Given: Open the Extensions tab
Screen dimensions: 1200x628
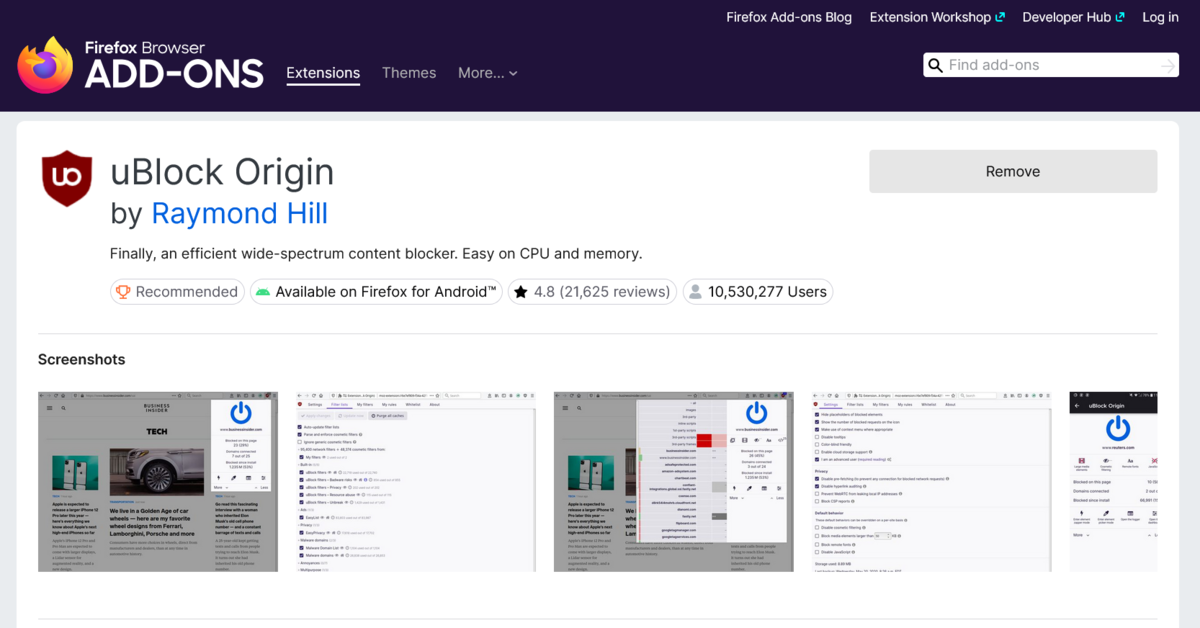Looking at the screenshot, I should click(x=323, y=73).
